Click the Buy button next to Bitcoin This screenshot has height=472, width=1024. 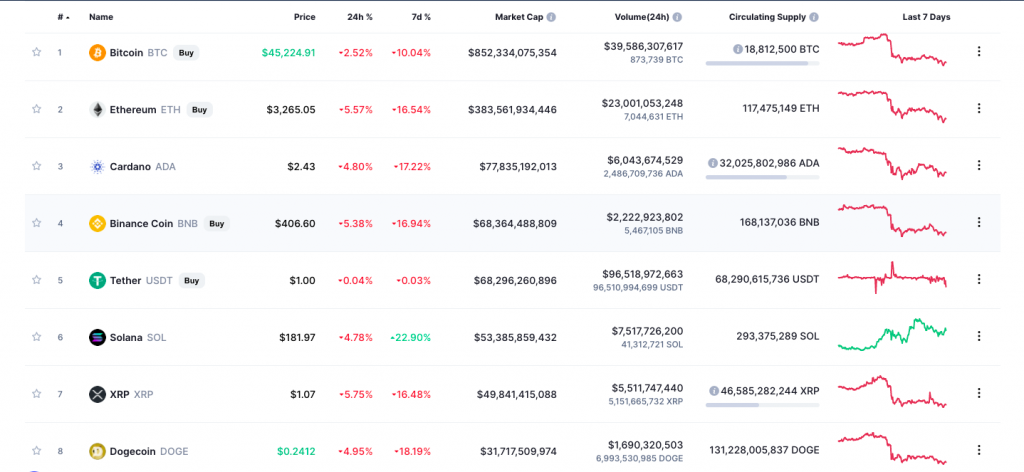coord(186,53)
